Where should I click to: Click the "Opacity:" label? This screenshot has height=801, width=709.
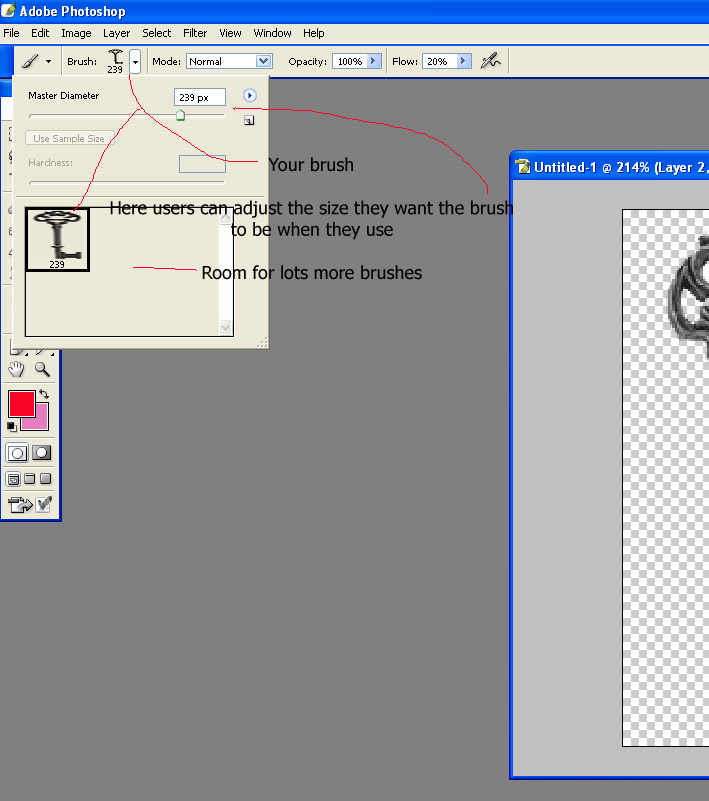click(x=307, y=61)
